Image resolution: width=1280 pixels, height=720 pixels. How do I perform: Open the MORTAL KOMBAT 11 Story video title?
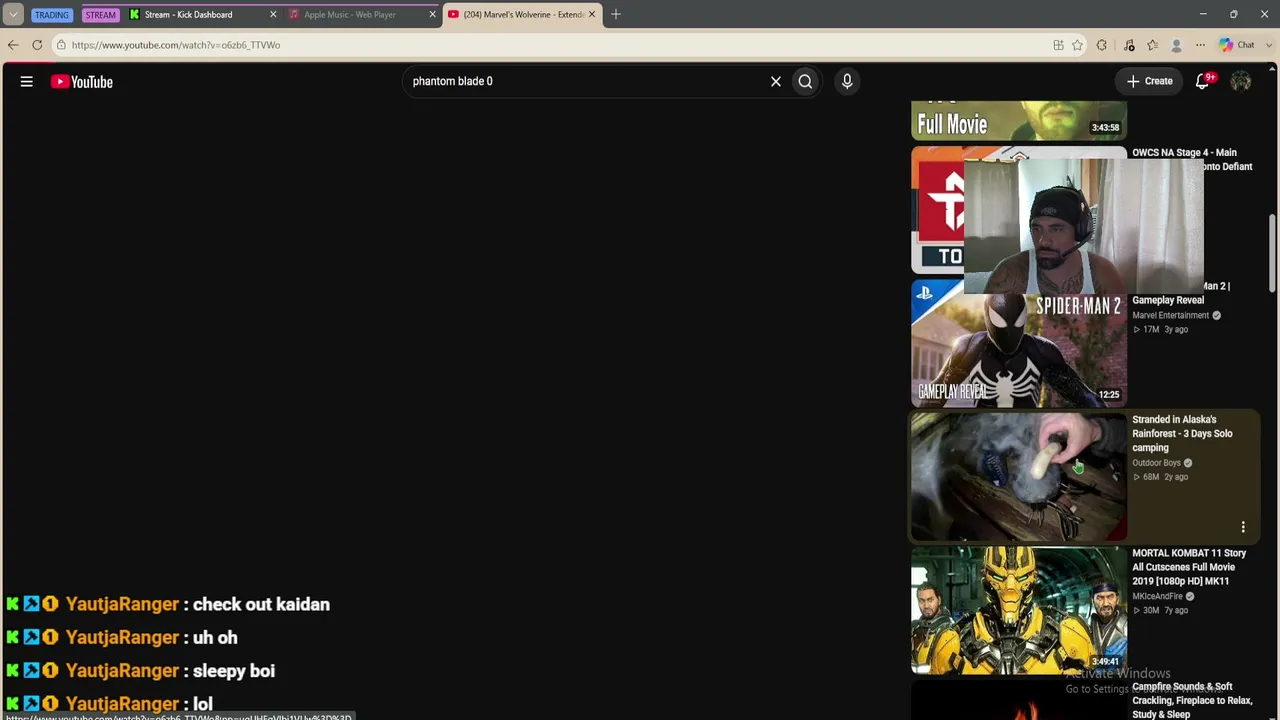[x=1189, y=567]
